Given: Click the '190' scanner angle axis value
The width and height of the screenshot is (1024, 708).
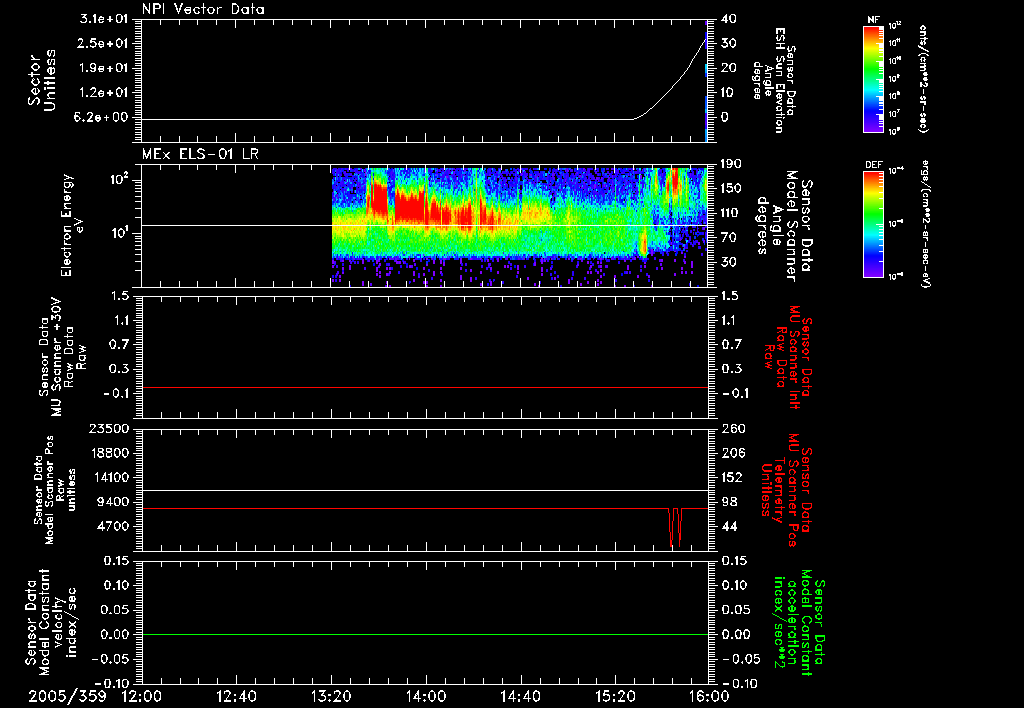Looking at the screenshot, I should click(733, 163).
